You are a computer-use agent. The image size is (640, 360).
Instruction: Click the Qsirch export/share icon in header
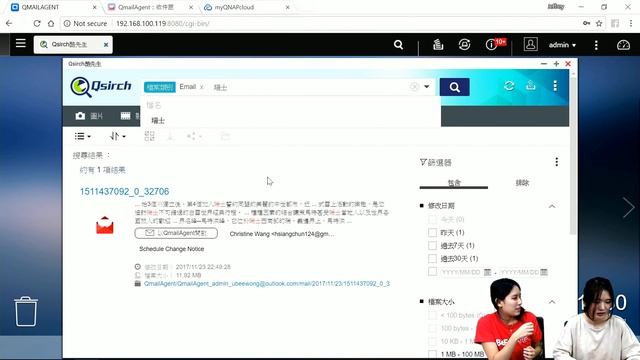(x=531, y=85)
